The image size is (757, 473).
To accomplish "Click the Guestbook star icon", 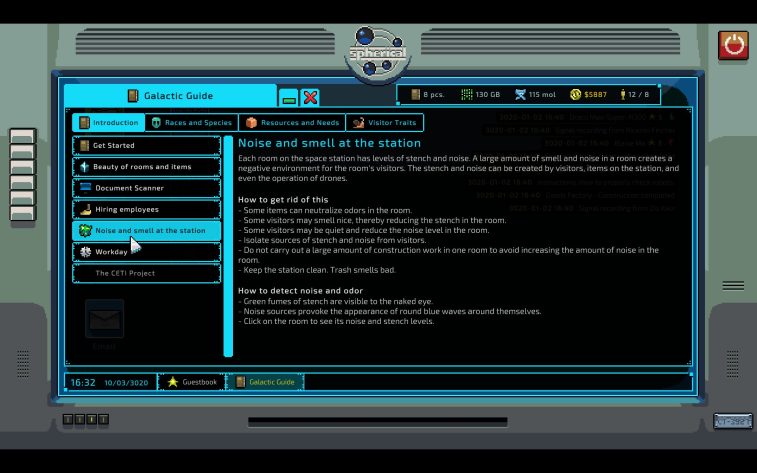I will coord(172,382).
